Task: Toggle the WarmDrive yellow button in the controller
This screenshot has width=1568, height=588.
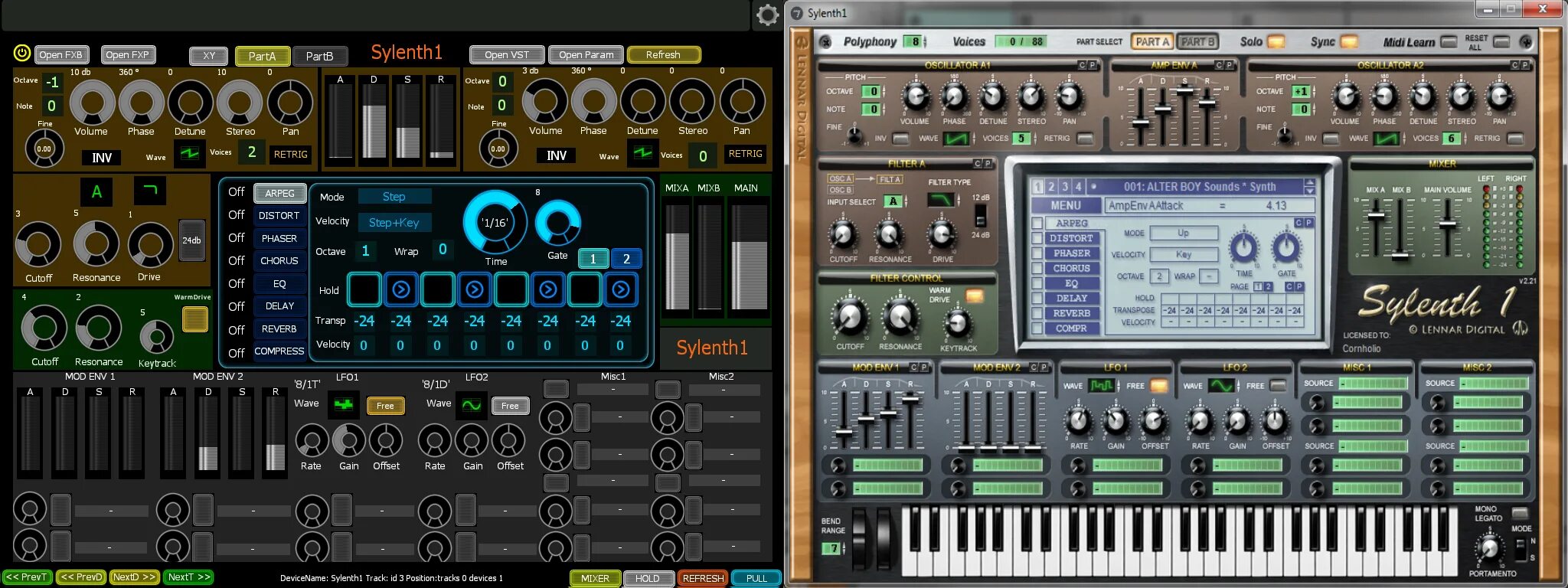Action: (194, 319)
